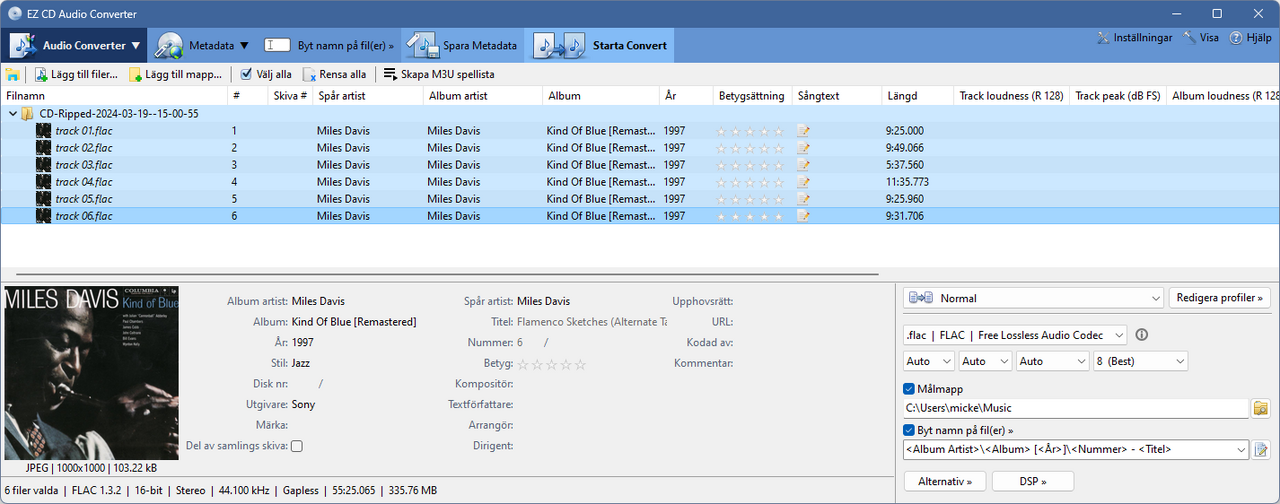
Task: Click the album thumbnail icon of track 05.flac
Action: coord(43,199)
